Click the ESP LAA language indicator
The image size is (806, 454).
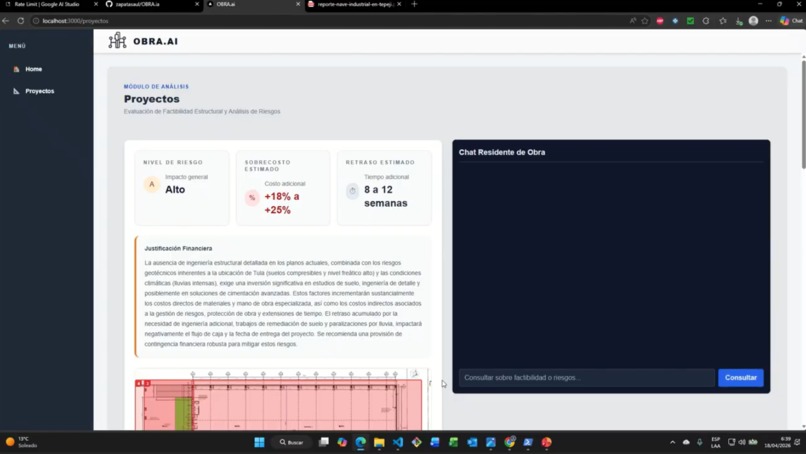(716, 442)
